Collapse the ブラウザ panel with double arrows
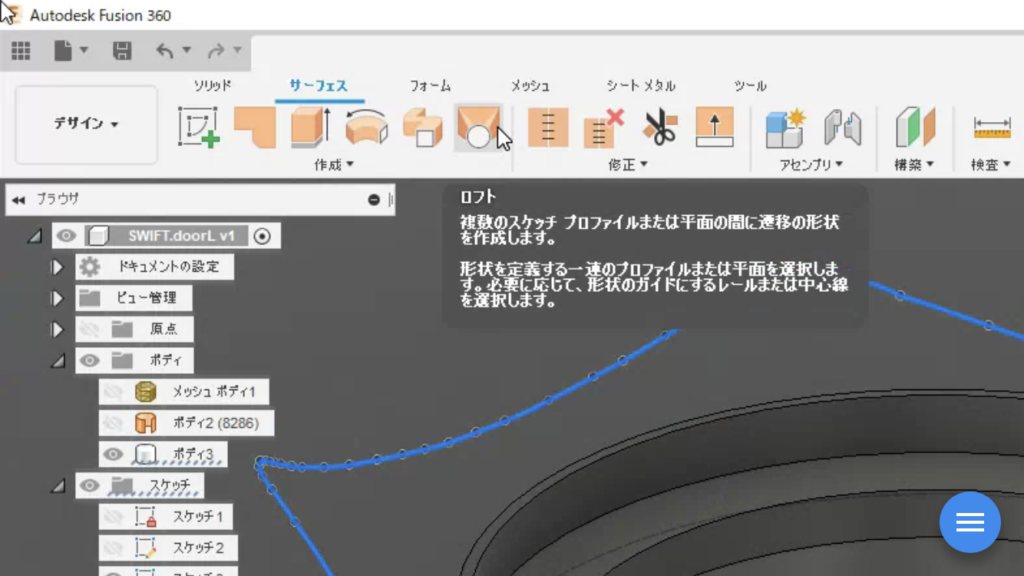This screenshot has width=1024, height=576. tap(18, 200)
